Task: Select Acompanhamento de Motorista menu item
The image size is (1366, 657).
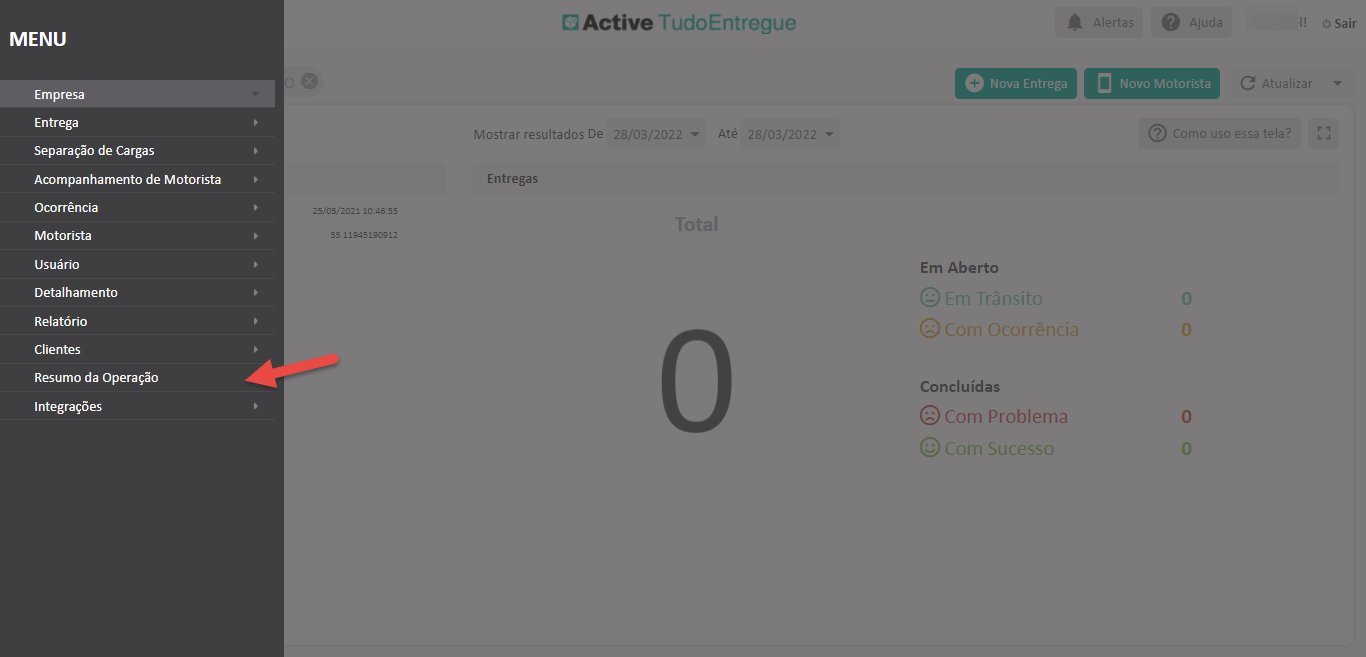Action: point(128,179)
